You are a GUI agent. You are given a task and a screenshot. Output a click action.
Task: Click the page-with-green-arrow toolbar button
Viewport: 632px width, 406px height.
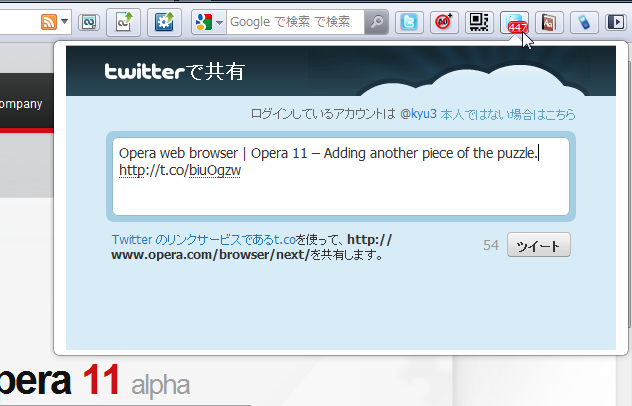[x=124, y=22]
